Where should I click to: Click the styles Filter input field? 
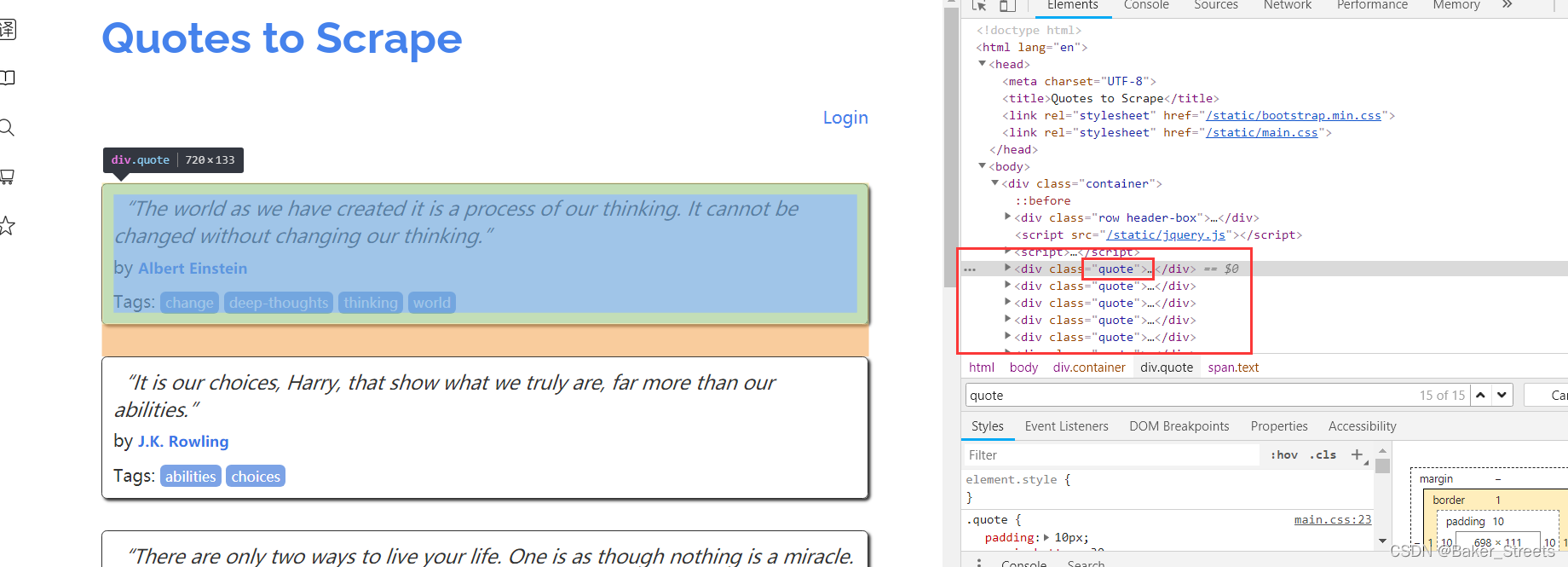[1112, 455]
